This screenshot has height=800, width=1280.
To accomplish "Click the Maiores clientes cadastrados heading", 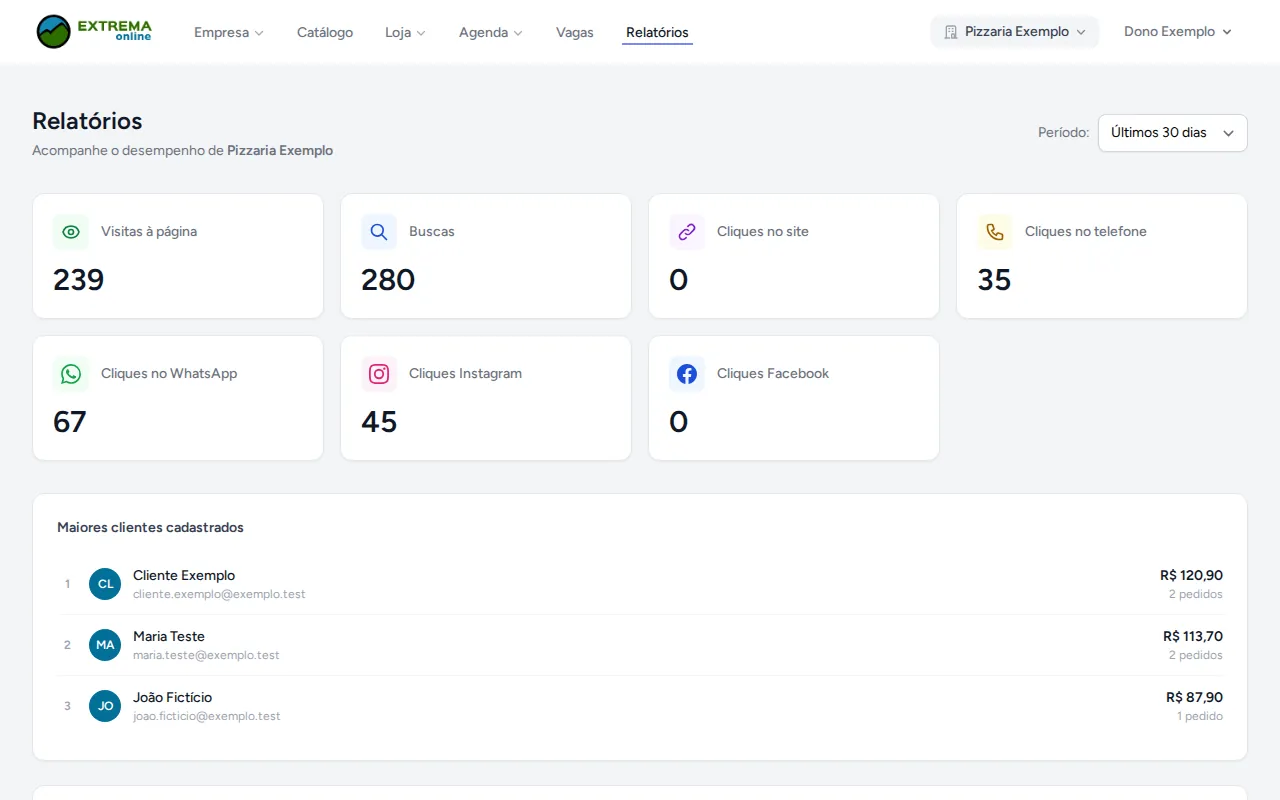I will pyautogui.click(x=150, y=528).
